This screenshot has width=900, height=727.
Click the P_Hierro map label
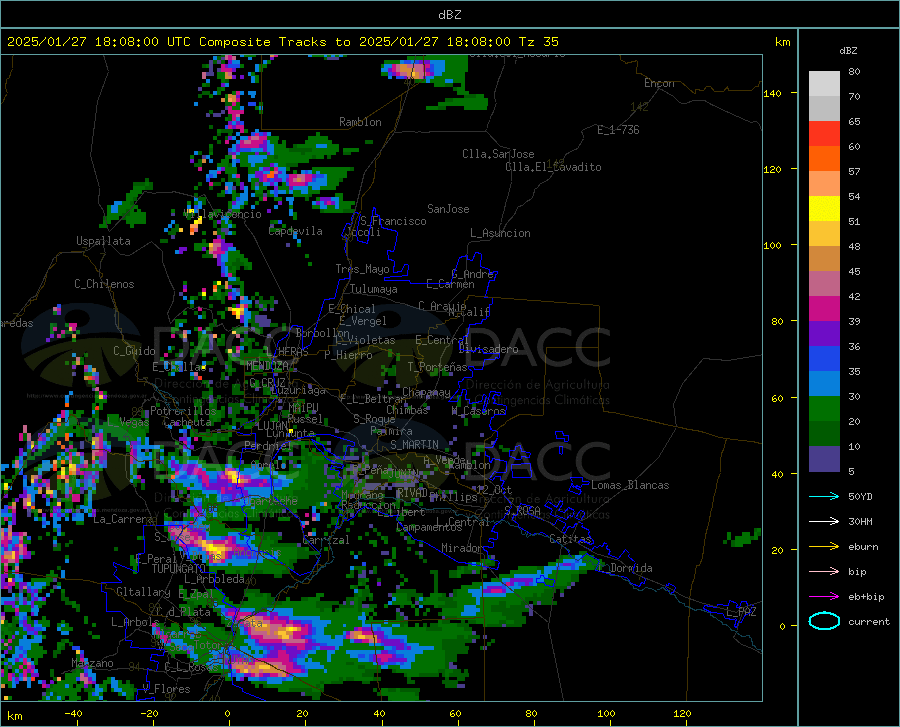(348, 355)
